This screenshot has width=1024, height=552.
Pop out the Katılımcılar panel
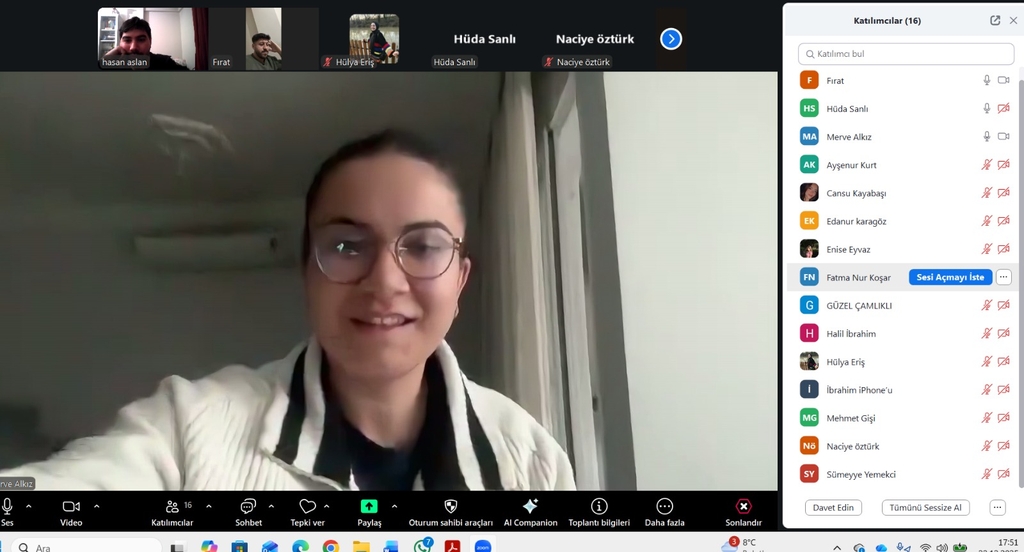click(995, 20)
